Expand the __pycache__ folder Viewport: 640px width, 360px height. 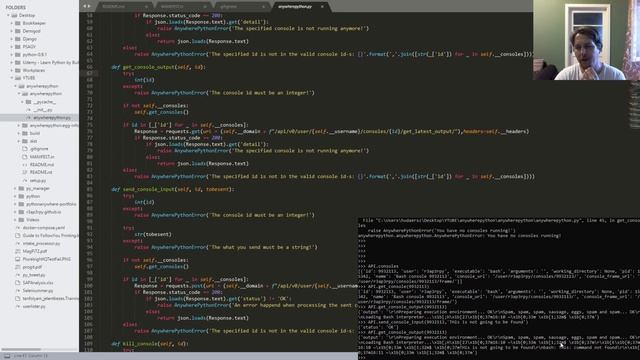point(22,102)
